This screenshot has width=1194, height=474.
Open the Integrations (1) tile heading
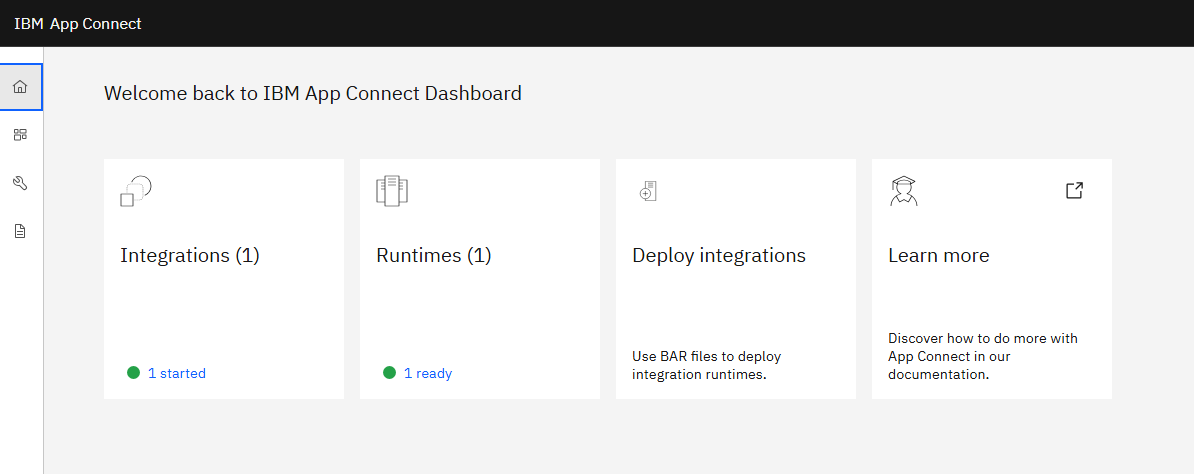coord(190,255)
